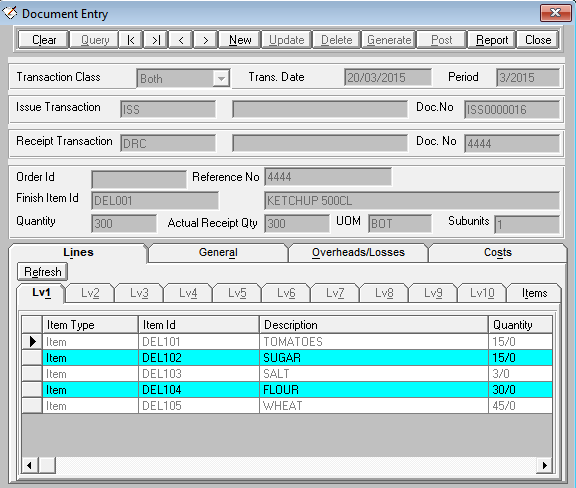
Task: Go to next record arrow button
Action: pyautogui.click(x=206, y=40)
